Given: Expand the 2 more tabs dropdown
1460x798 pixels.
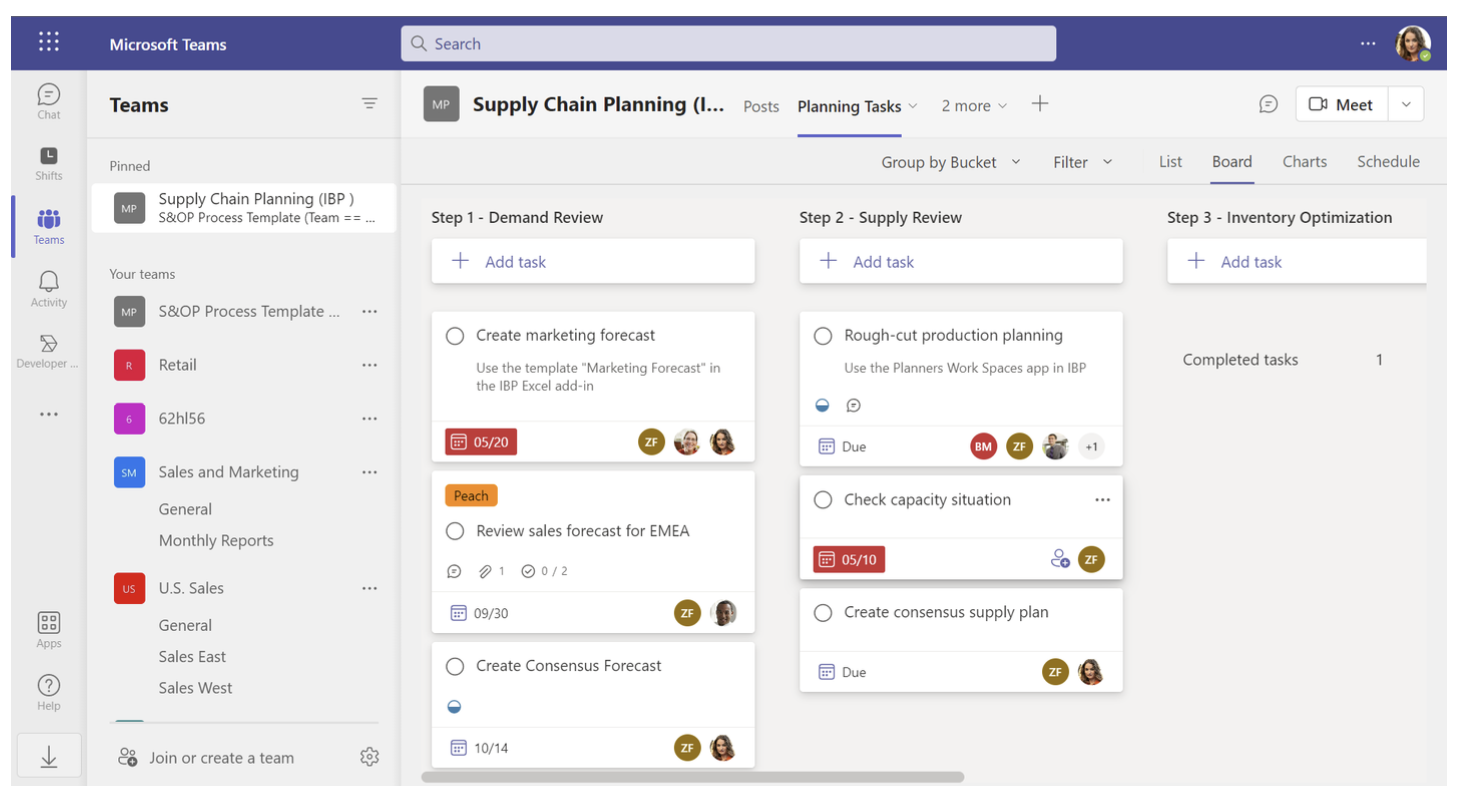Looking at the screenshot, I should click(x=974, y=106).
